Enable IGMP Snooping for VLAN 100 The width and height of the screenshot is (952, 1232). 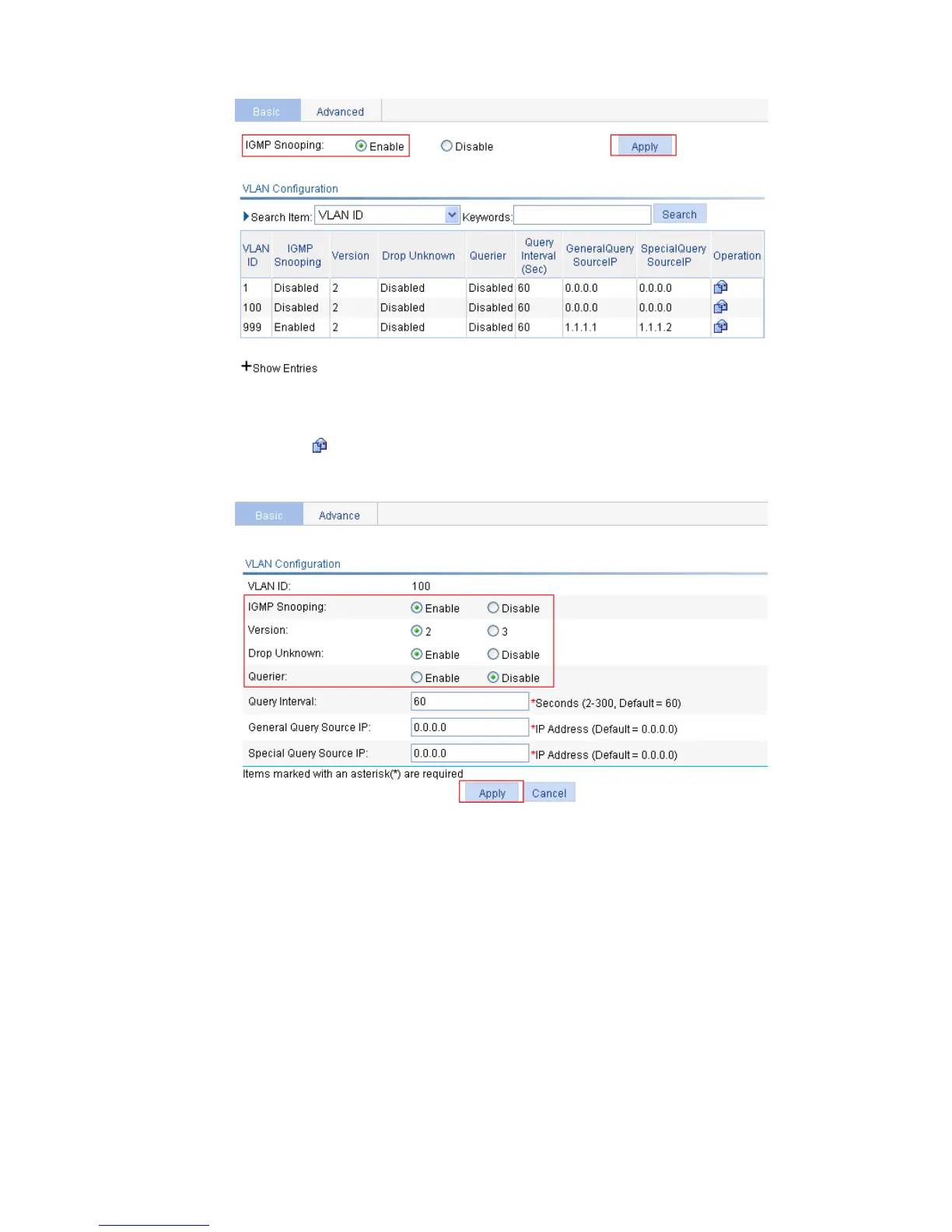[x=417, y=607]
